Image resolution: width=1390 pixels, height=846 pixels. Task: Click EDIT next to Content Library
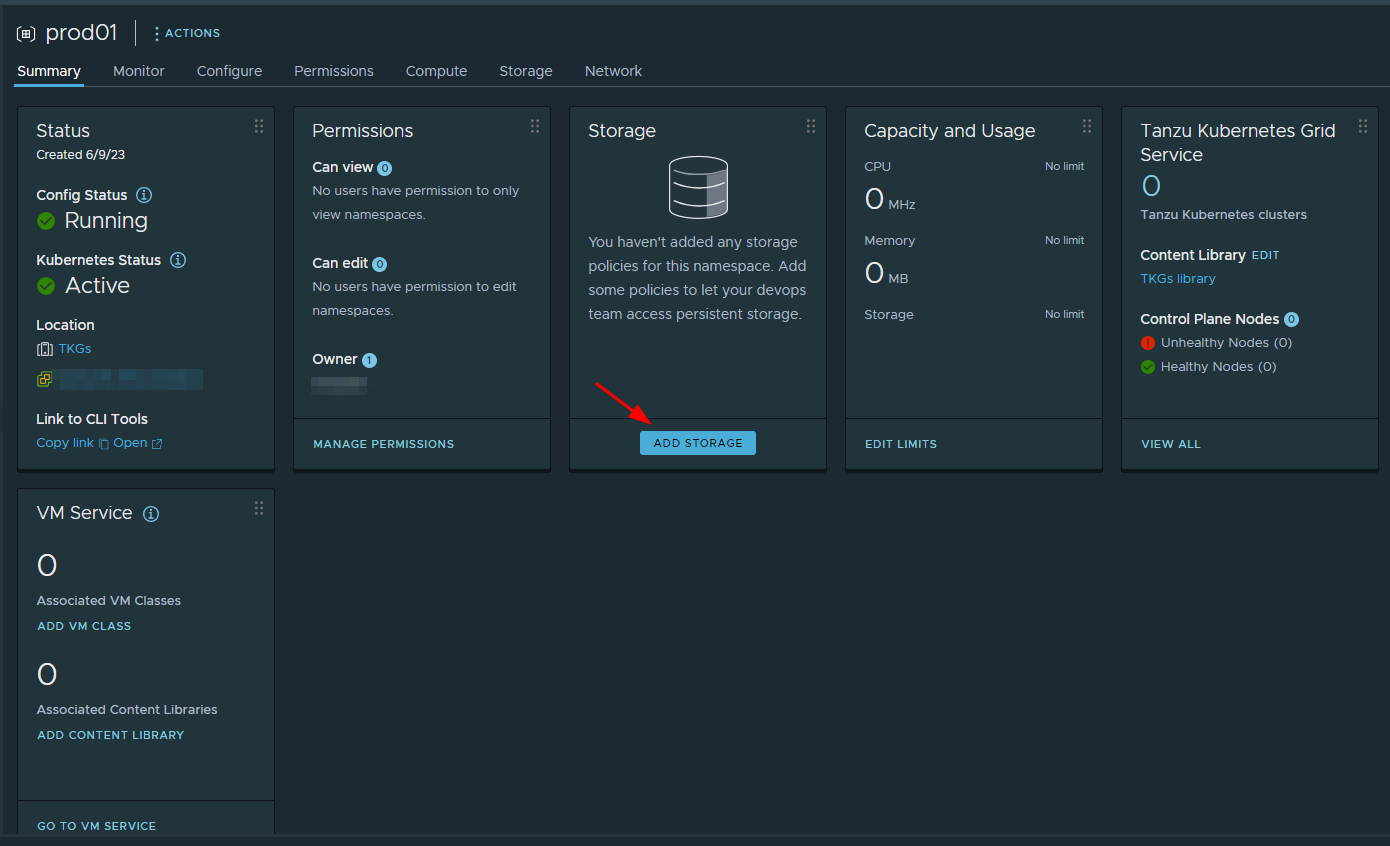1265,255
